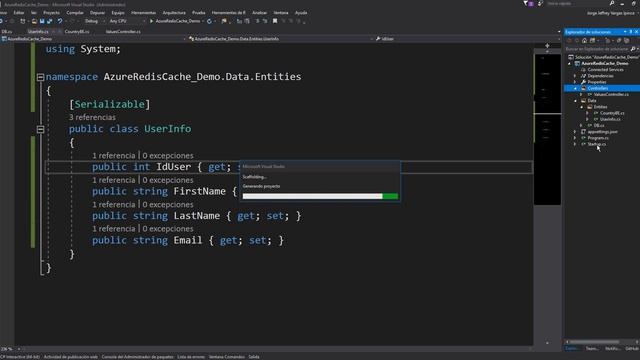640x360 pixels.
Task: Switch to the DB.cs editor tab
Action: click(7, 31)
